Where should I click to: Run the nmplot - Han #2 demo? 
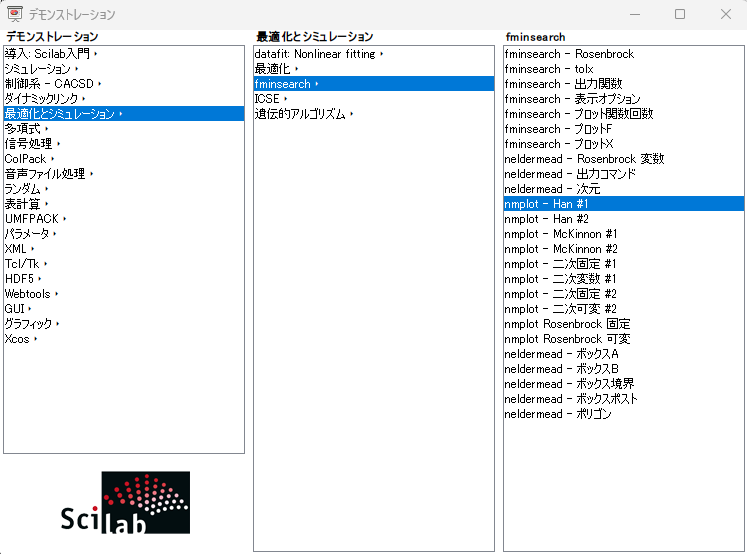point(545,219)
